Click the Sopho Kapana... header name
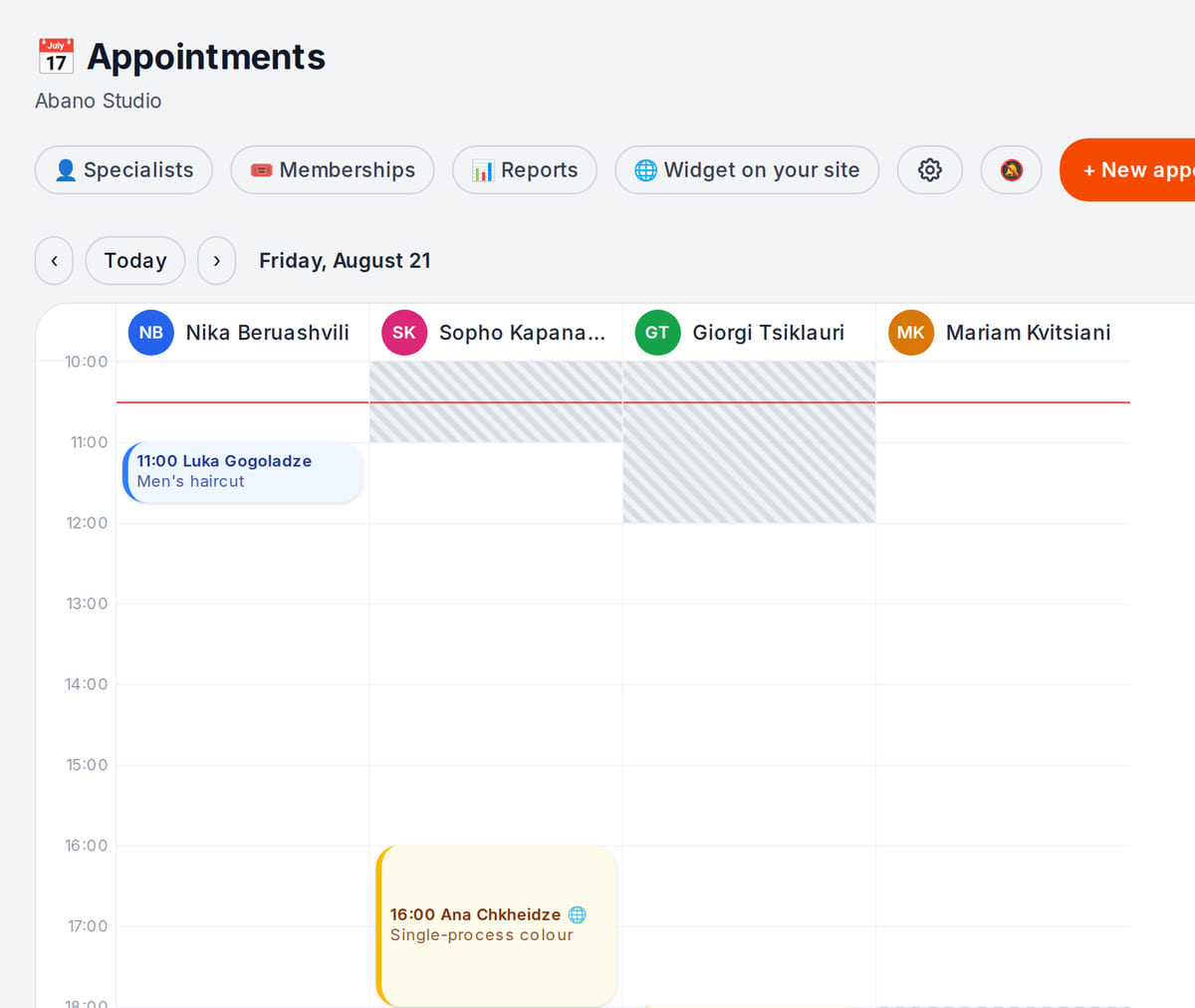Screen dimensions: 1195x1008 coord(522,333)
